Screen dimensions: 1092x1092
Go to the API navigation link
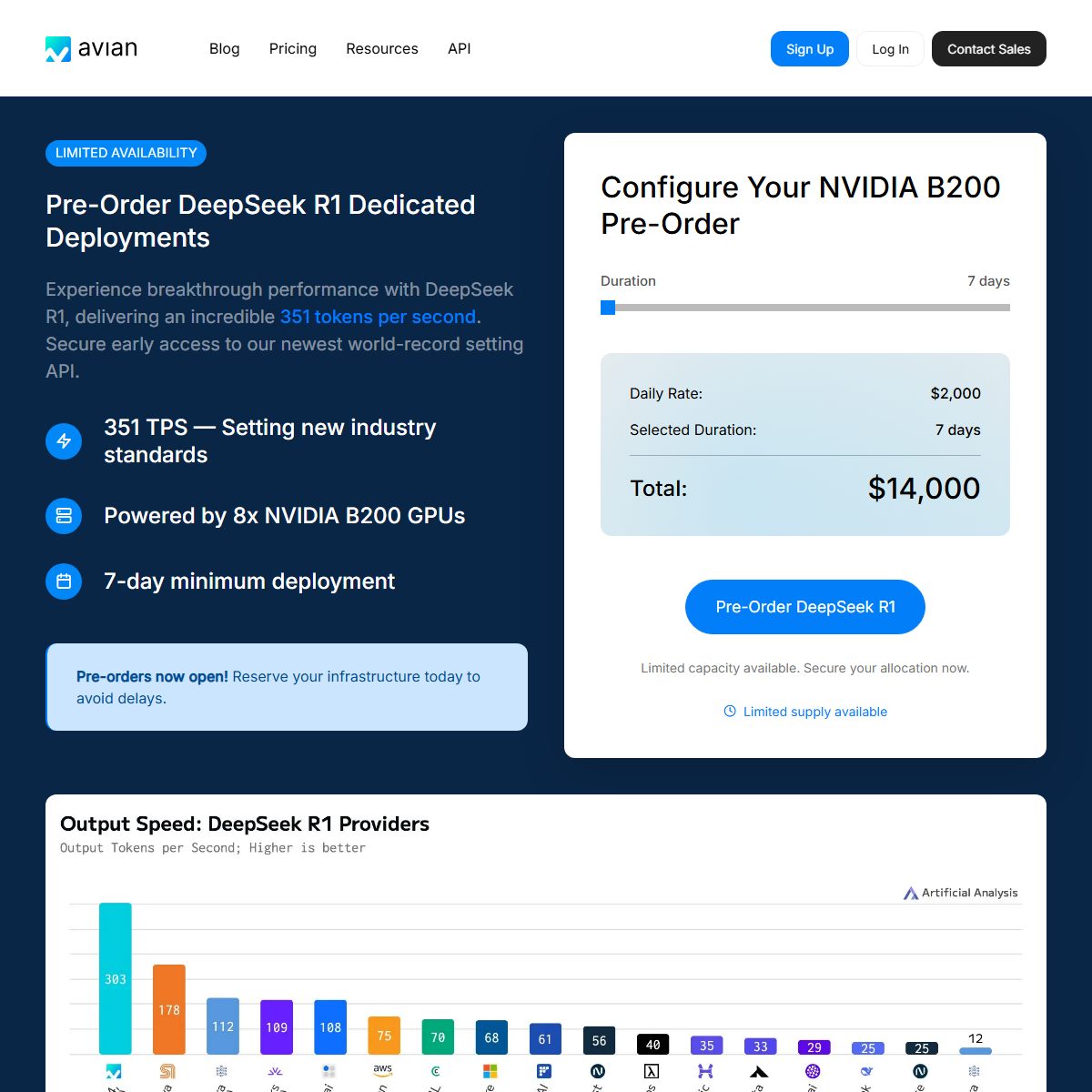click(460, 48)
